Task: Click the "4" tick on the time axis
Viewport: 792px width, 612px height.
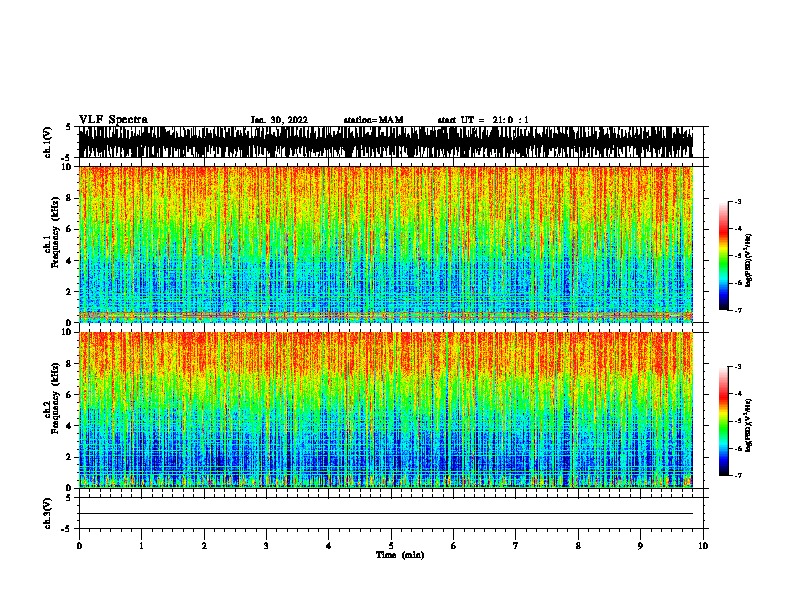Action: tap(329, 546)
